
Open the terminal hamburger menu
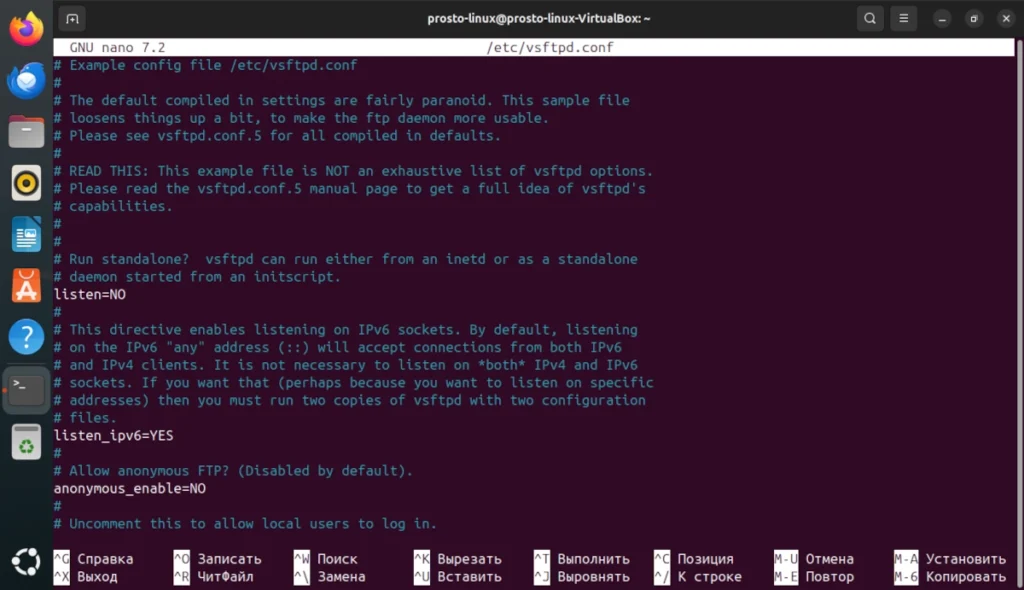click(x=904, y=18)
